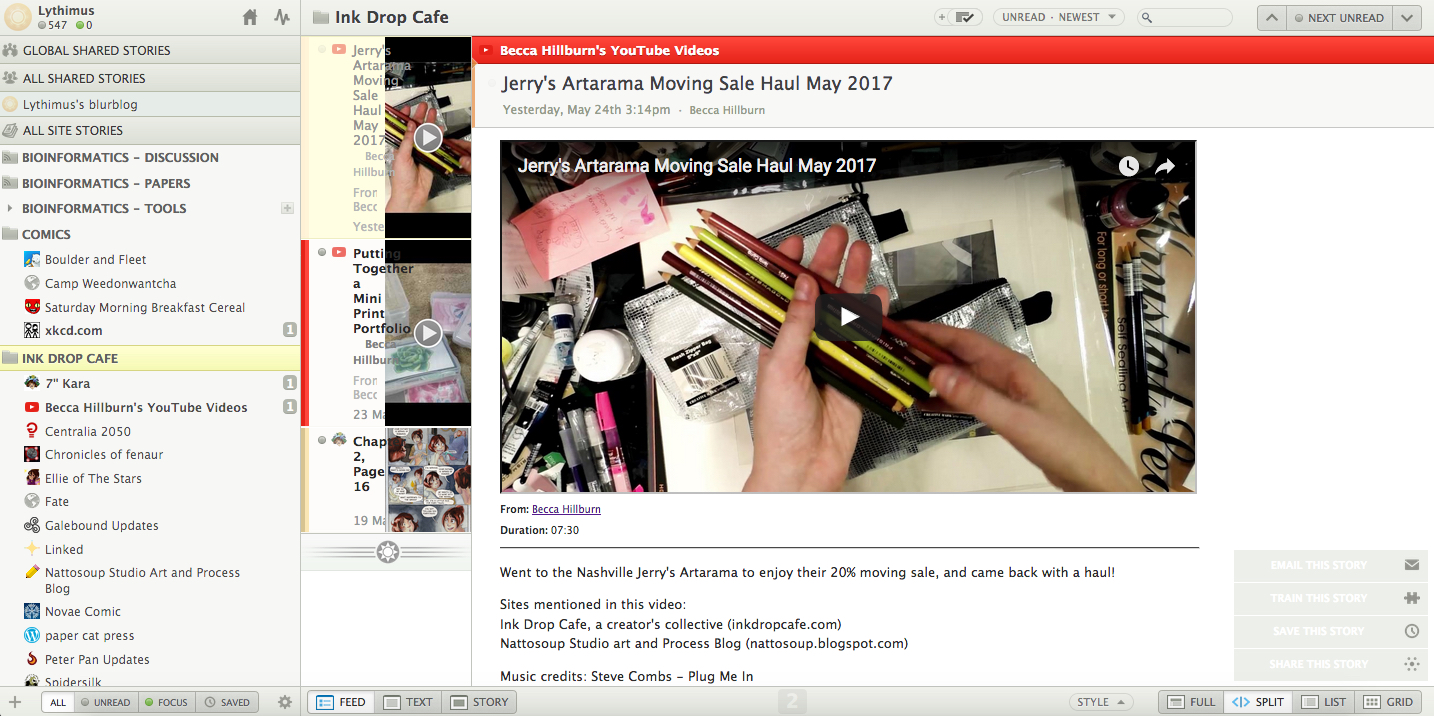Select the Boulder and Fleet feed
Screen dimensions: 1434x716
95,259
